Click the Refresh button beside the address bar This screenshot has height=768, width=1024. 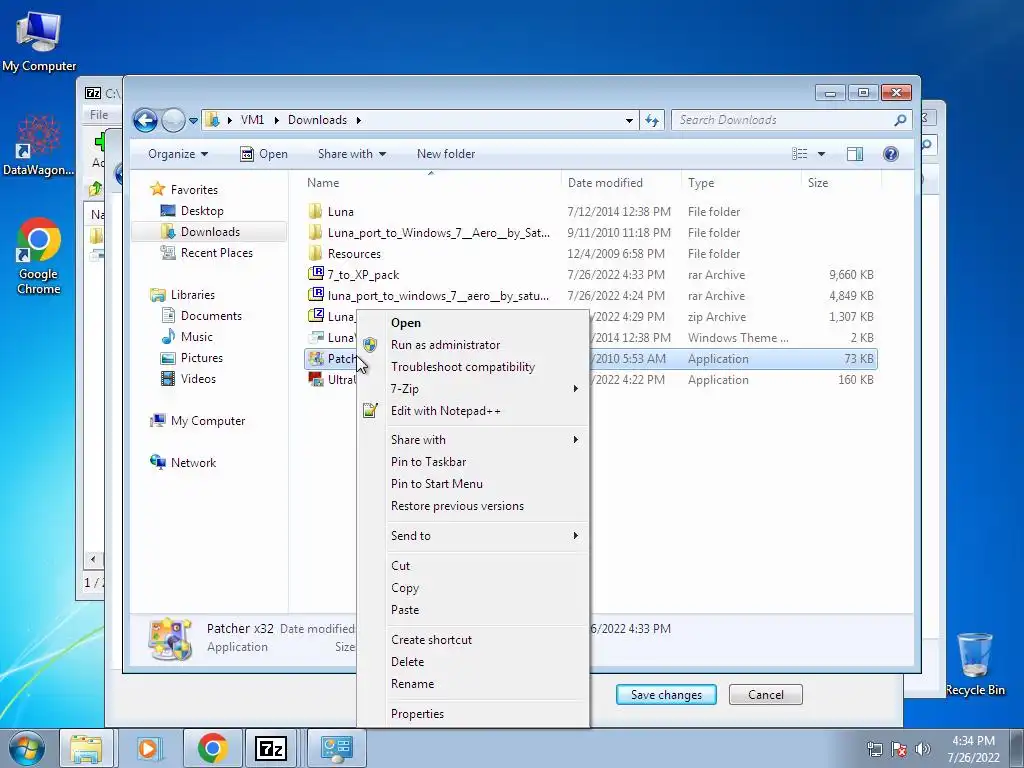pos(652,120)
